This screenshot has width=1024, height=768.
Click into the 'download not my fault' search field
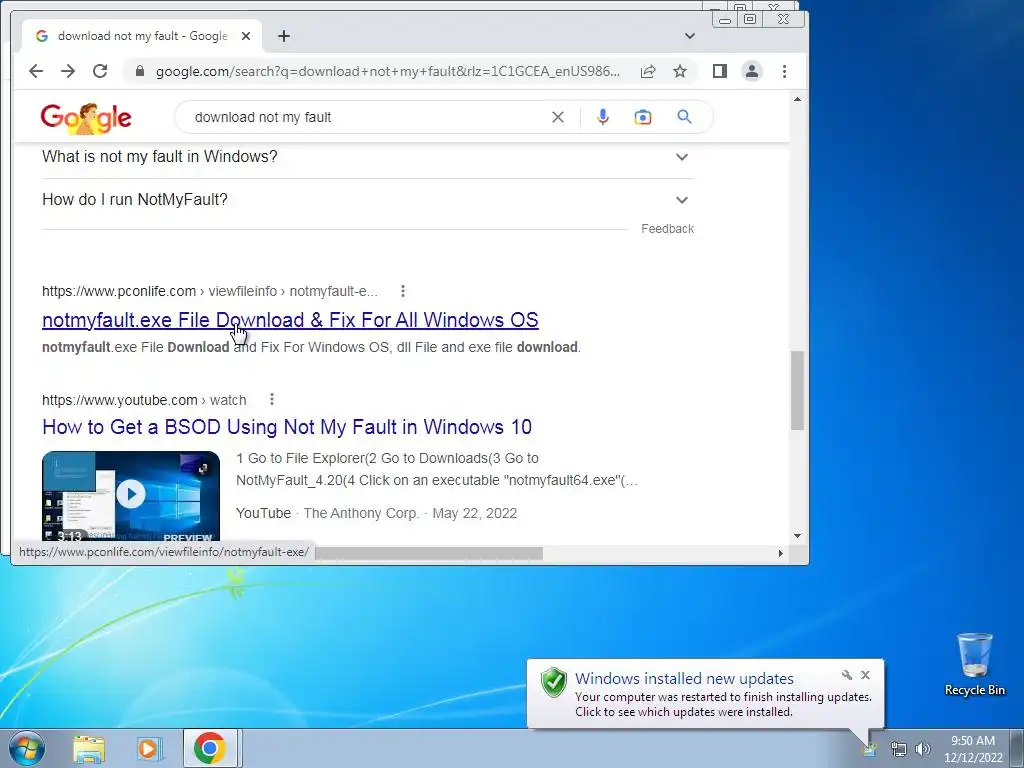(366, 117)
